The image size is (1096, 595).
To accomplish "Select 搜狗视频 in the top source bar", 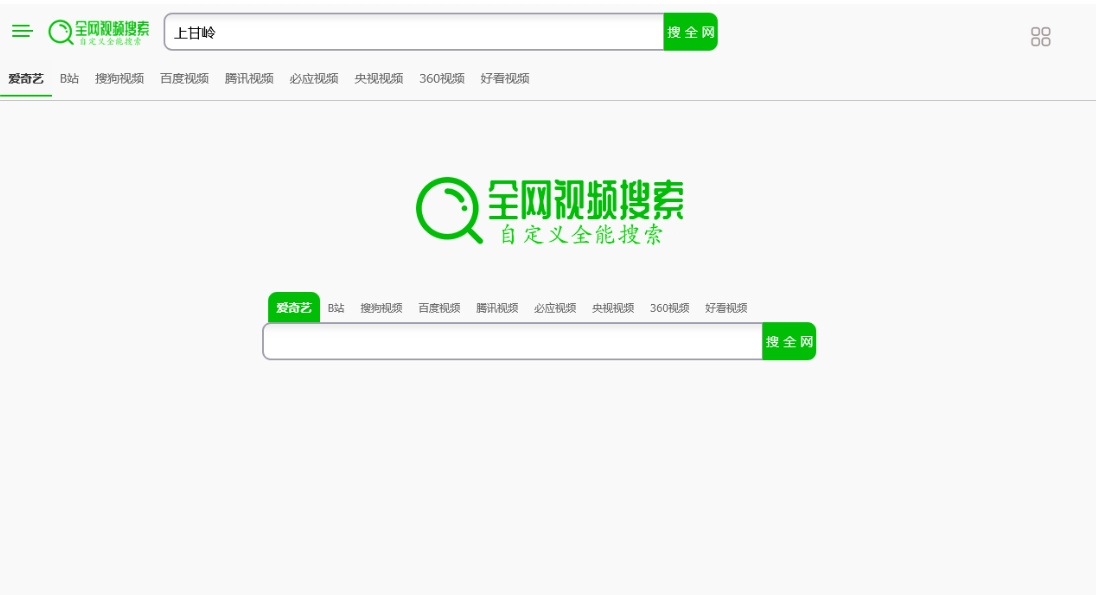I will coord(121,78).
